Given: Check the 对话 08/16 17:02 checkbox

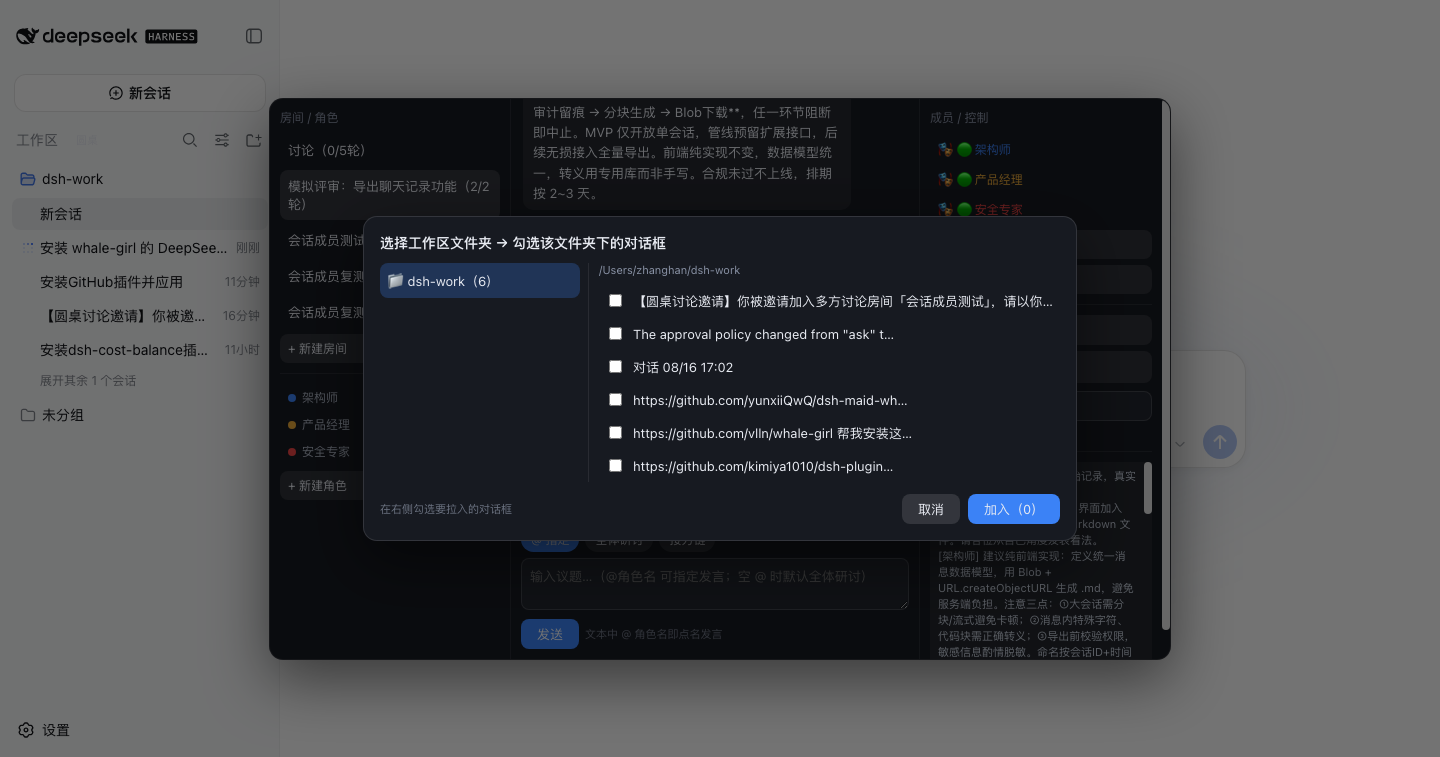Looking at the screenshot, I should point(615,366).
